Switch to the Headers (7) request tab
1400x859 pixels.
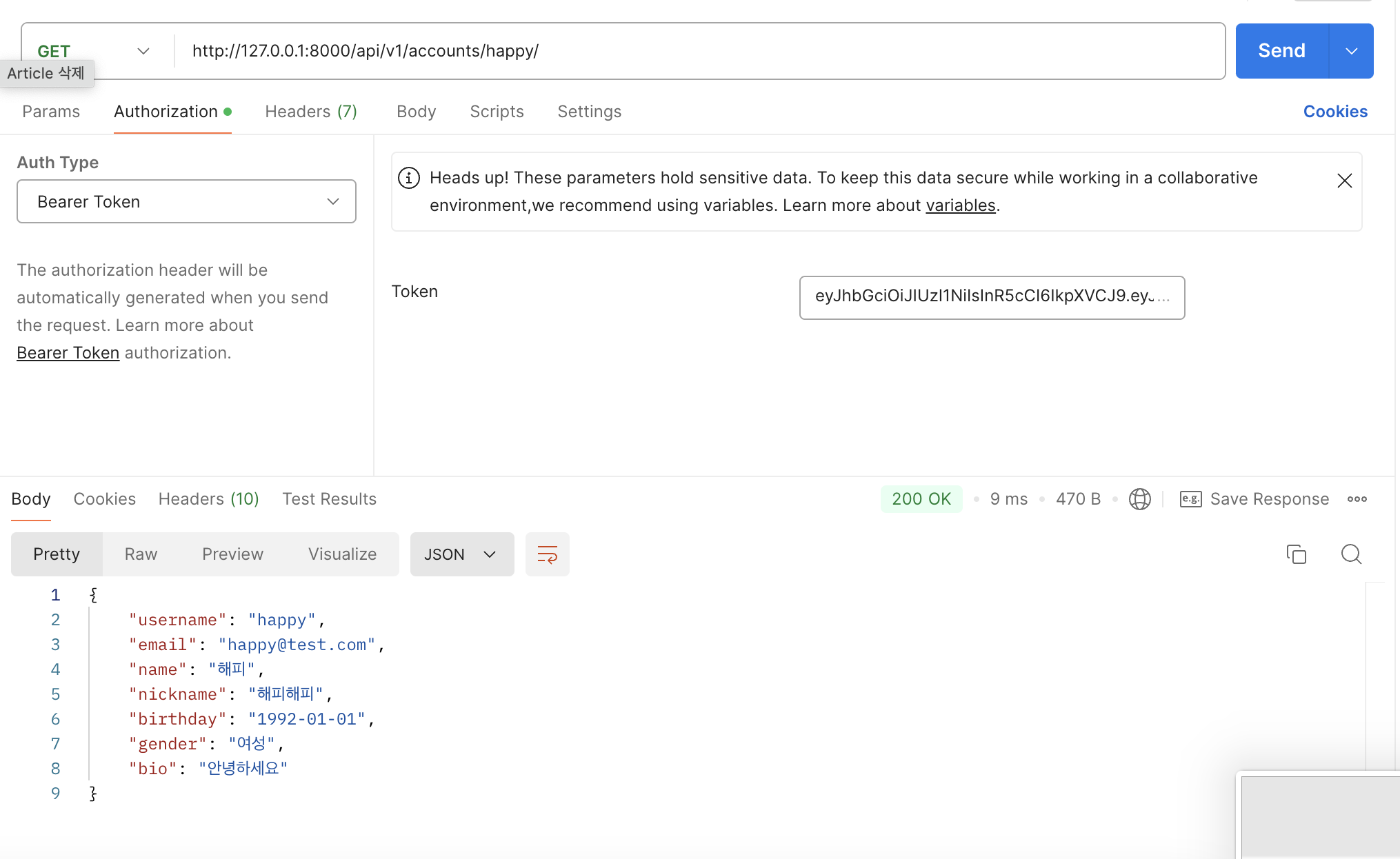(x=311, y=112)
